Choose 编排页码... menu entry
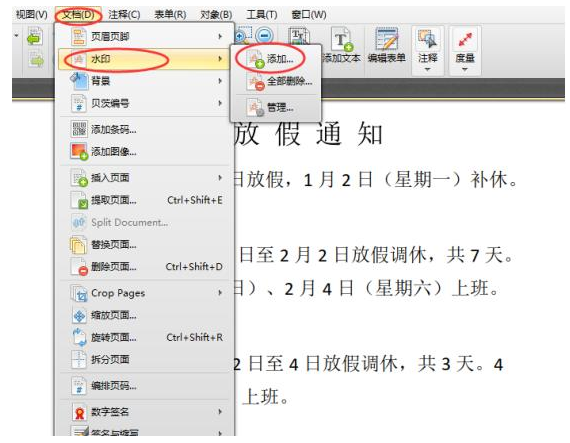This screenshot has width=570, height=443. click(145, 386)
